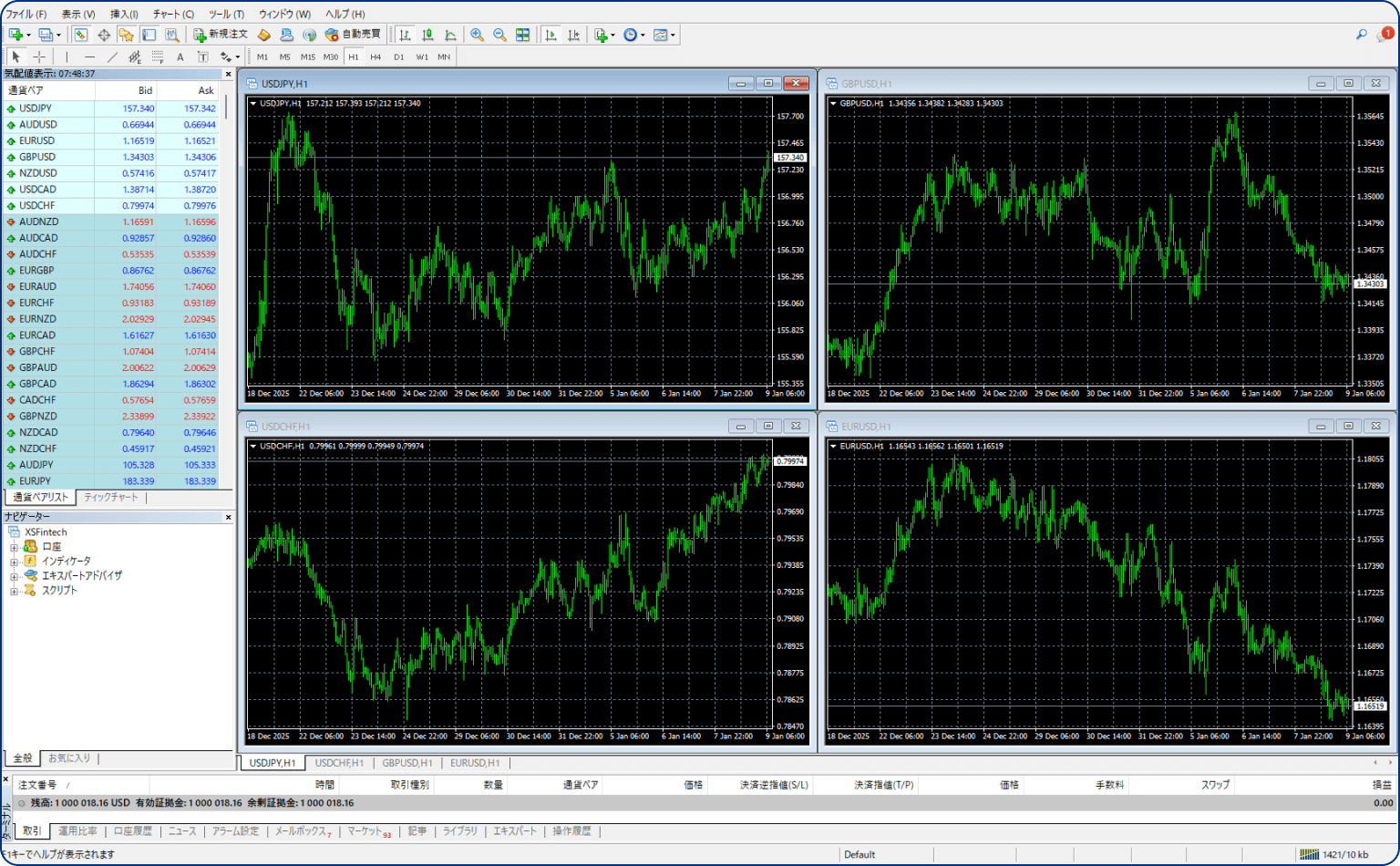1400x866 pixels.
Task: Click the 新規注文 new order button
Action: point(221,35)
